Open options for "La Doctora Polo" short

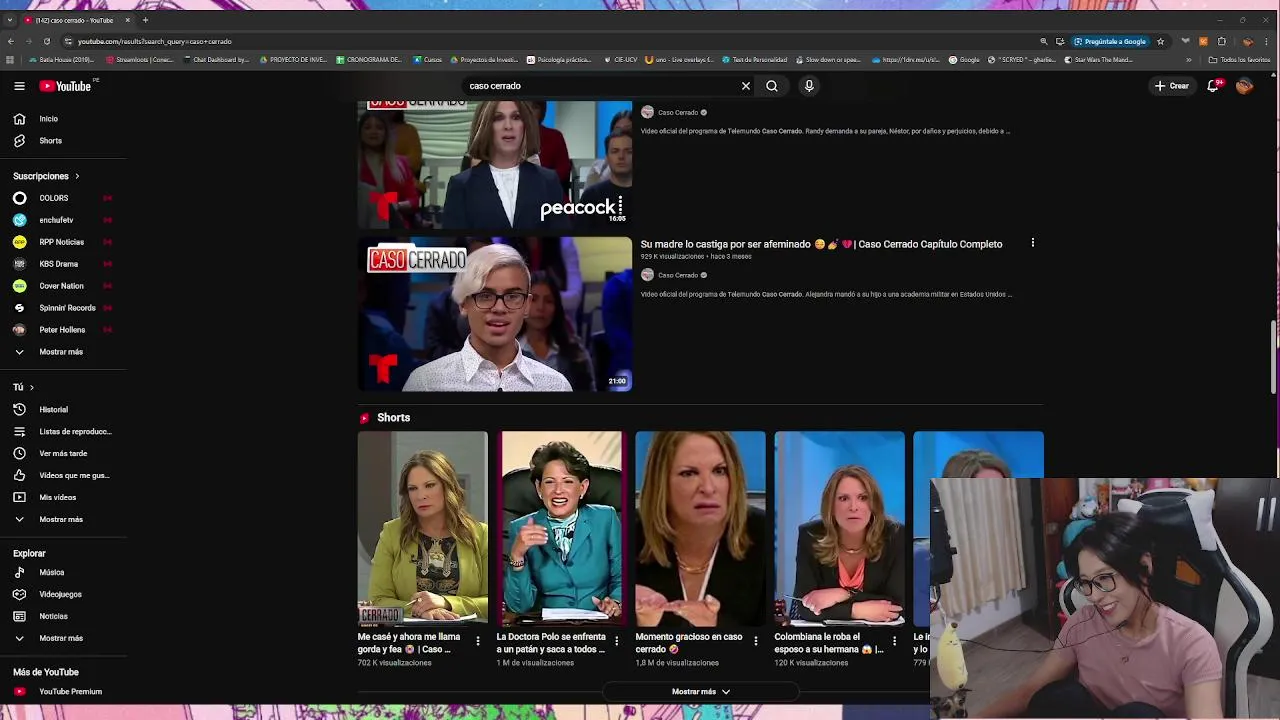[617, 641]
